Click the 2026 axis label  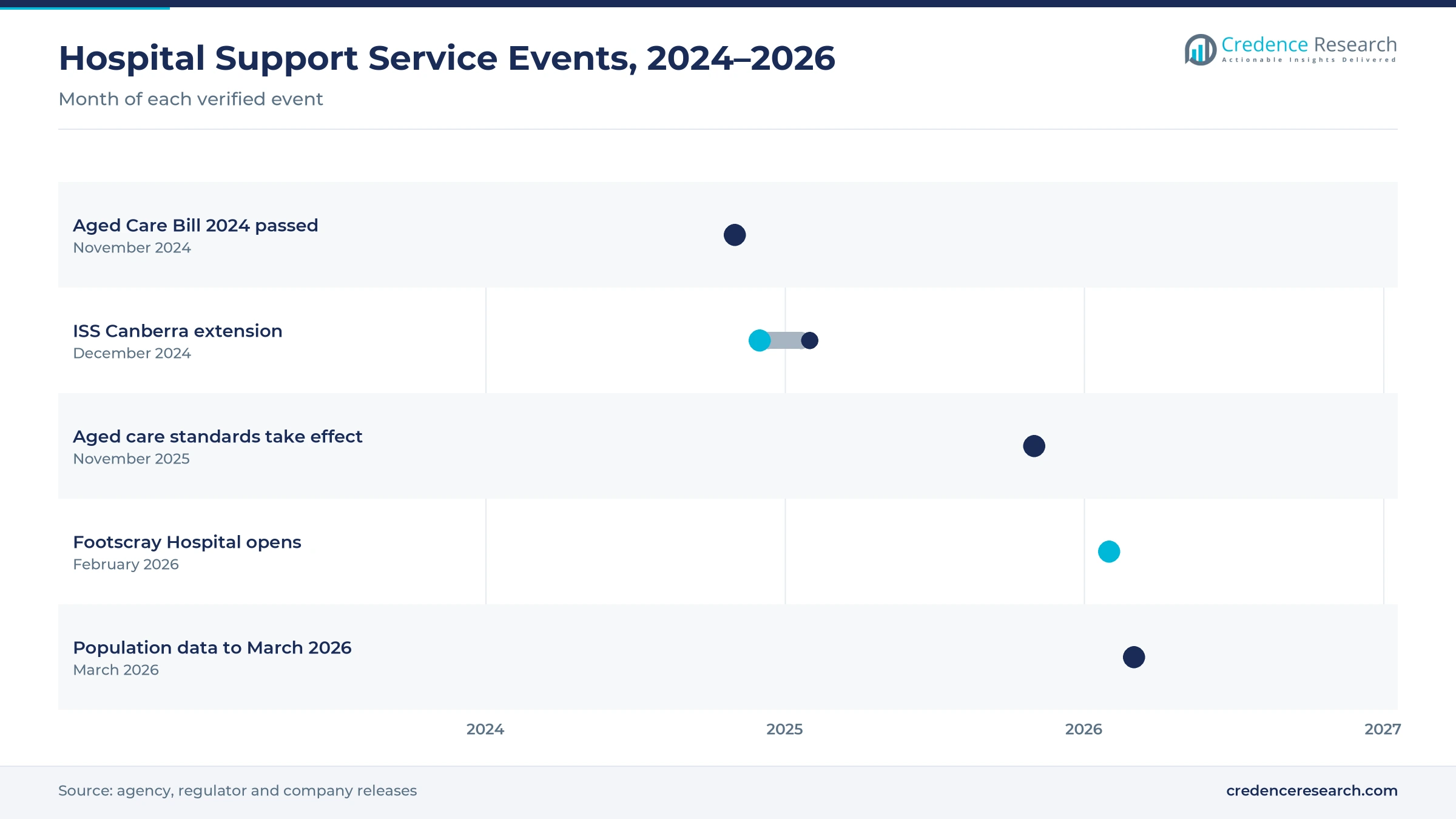[1084, 729]
